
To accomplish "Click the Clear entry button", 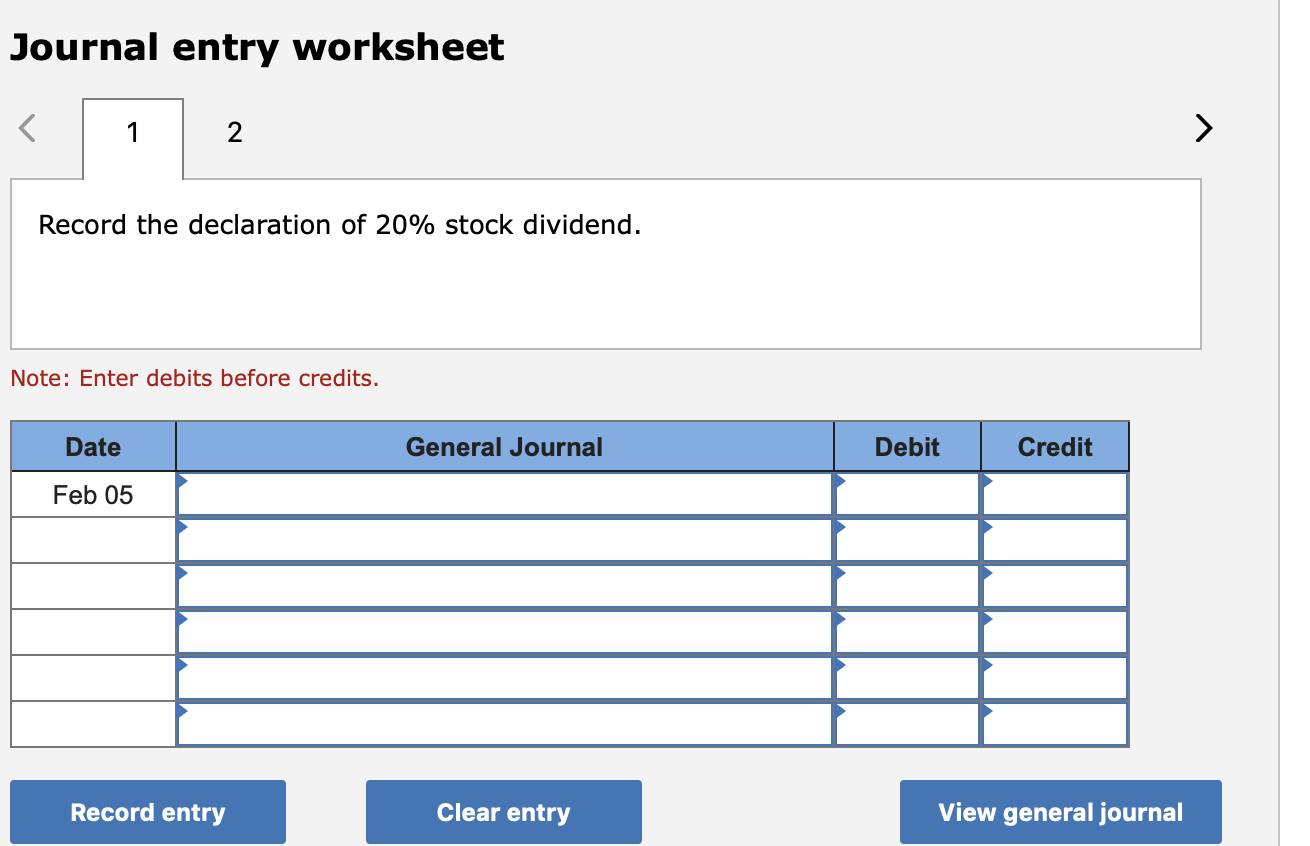I will tap(504, 812).
